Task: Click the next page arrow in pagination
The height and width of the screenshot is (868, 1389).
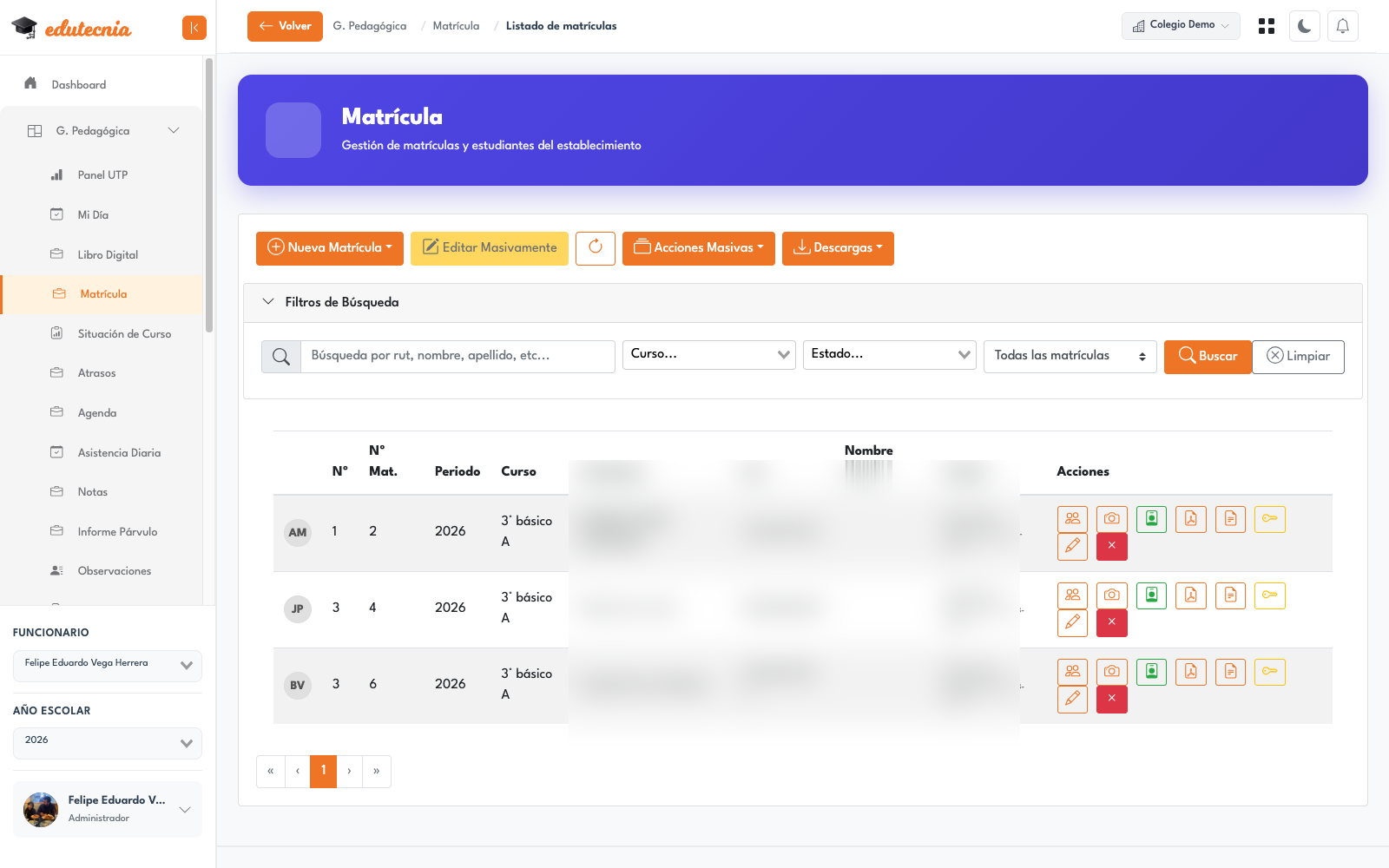Action: 349,771
